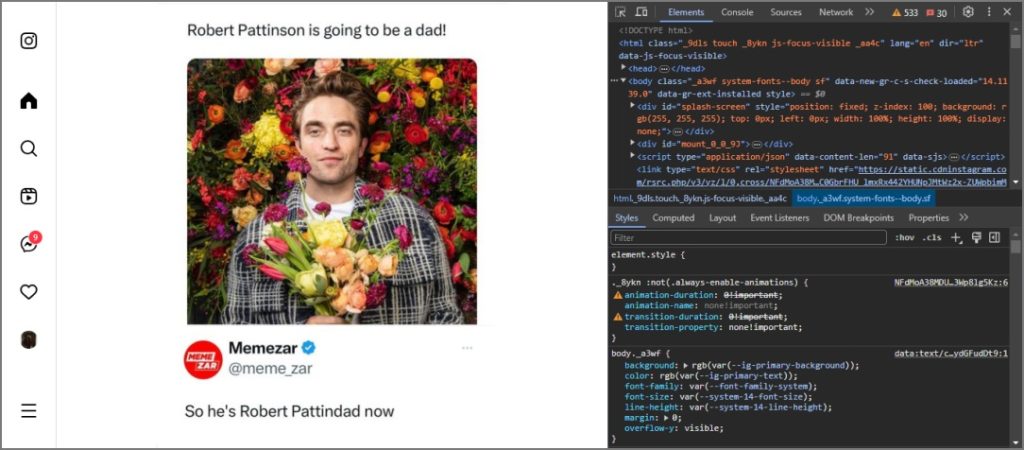This screenshot has height=450, width=1024.
Task: Open DevTools settings gear
Action: 968,12
